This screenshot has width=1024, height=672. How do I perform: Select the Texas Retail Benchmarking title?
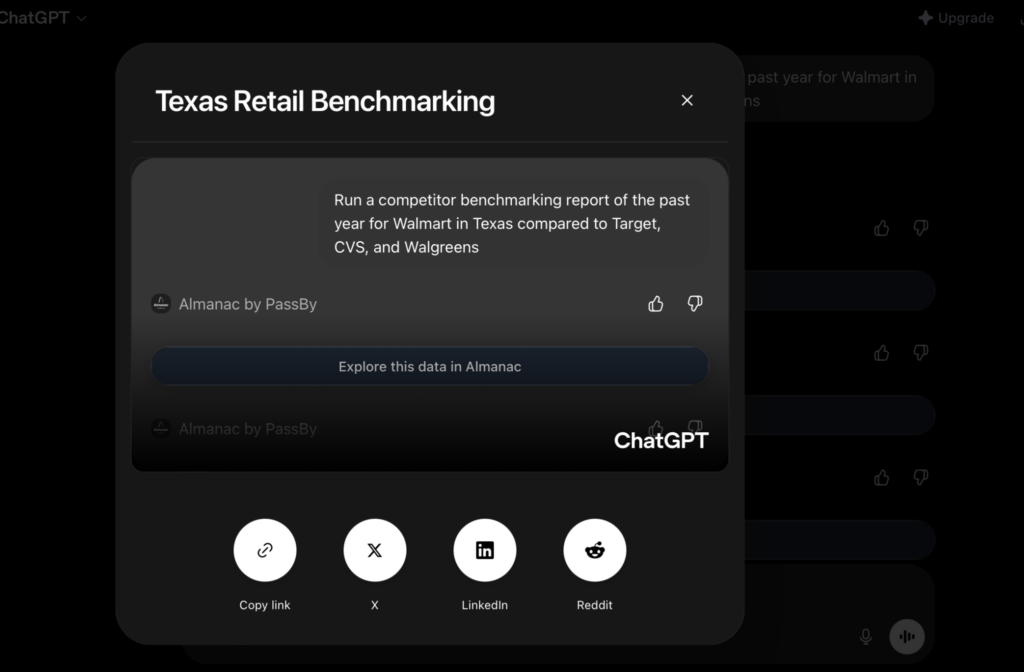pyautogui.click(x=325, y=101)
